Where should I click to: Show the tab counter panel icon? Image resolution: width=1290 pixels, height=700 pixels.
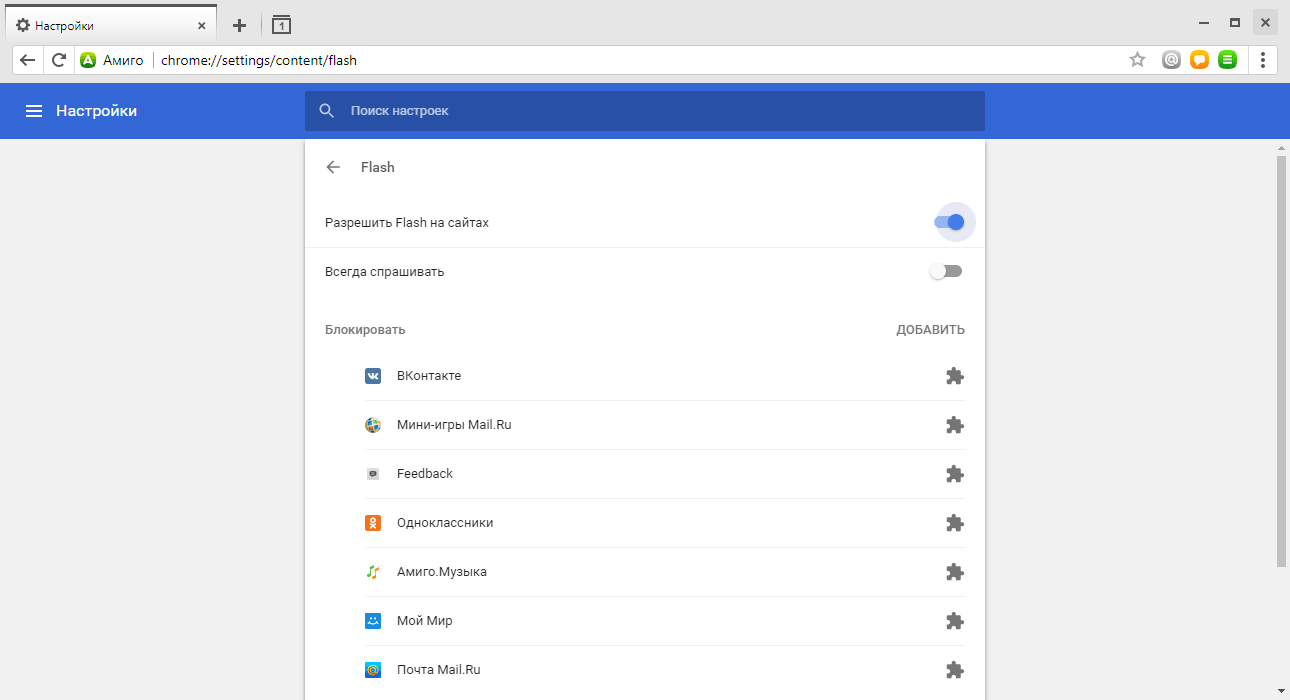pyautogui.click(x=281, y=25)
